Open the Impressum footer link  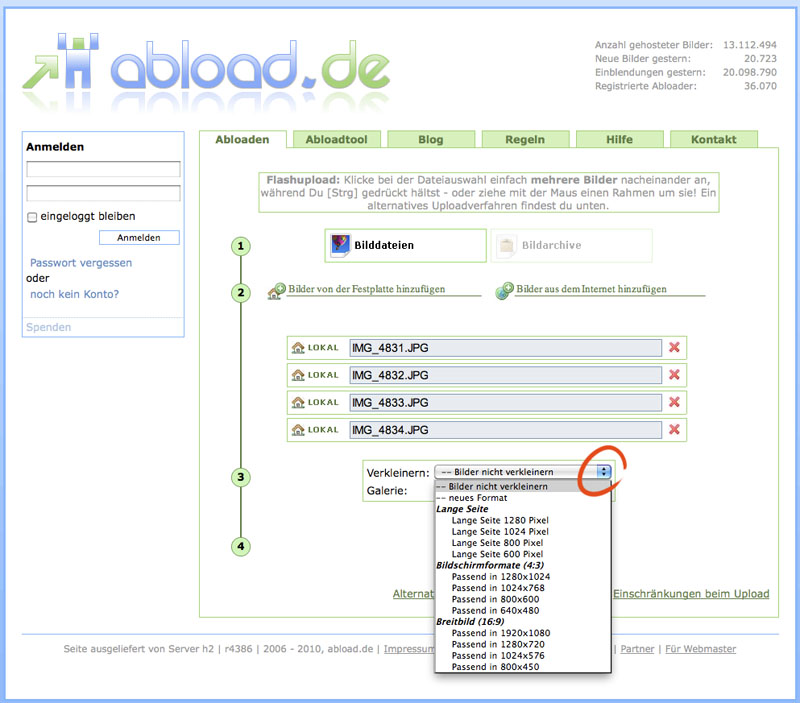tap(409, 649)
